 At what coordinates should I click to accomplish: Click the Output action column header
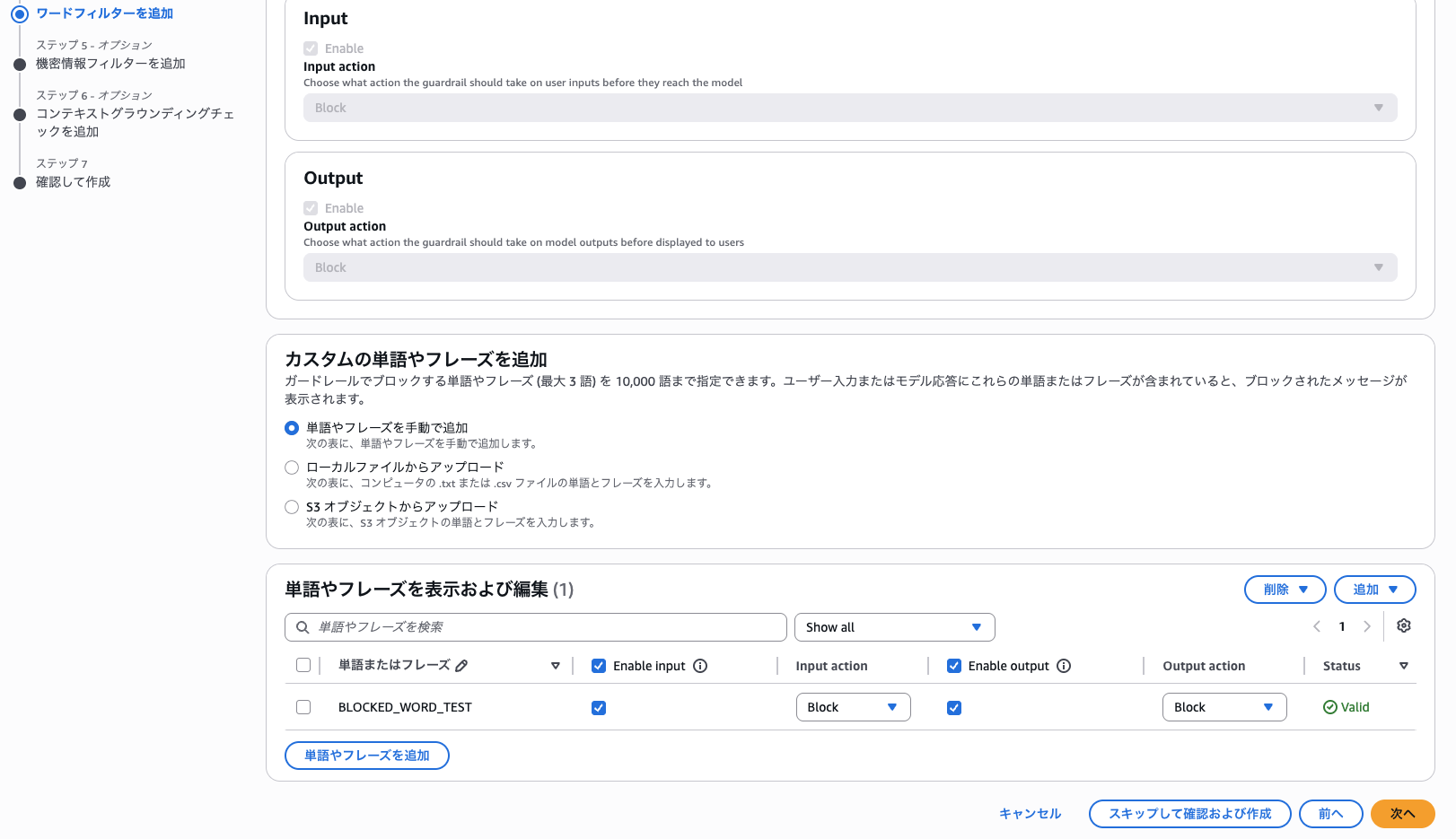click(1204, 666)
